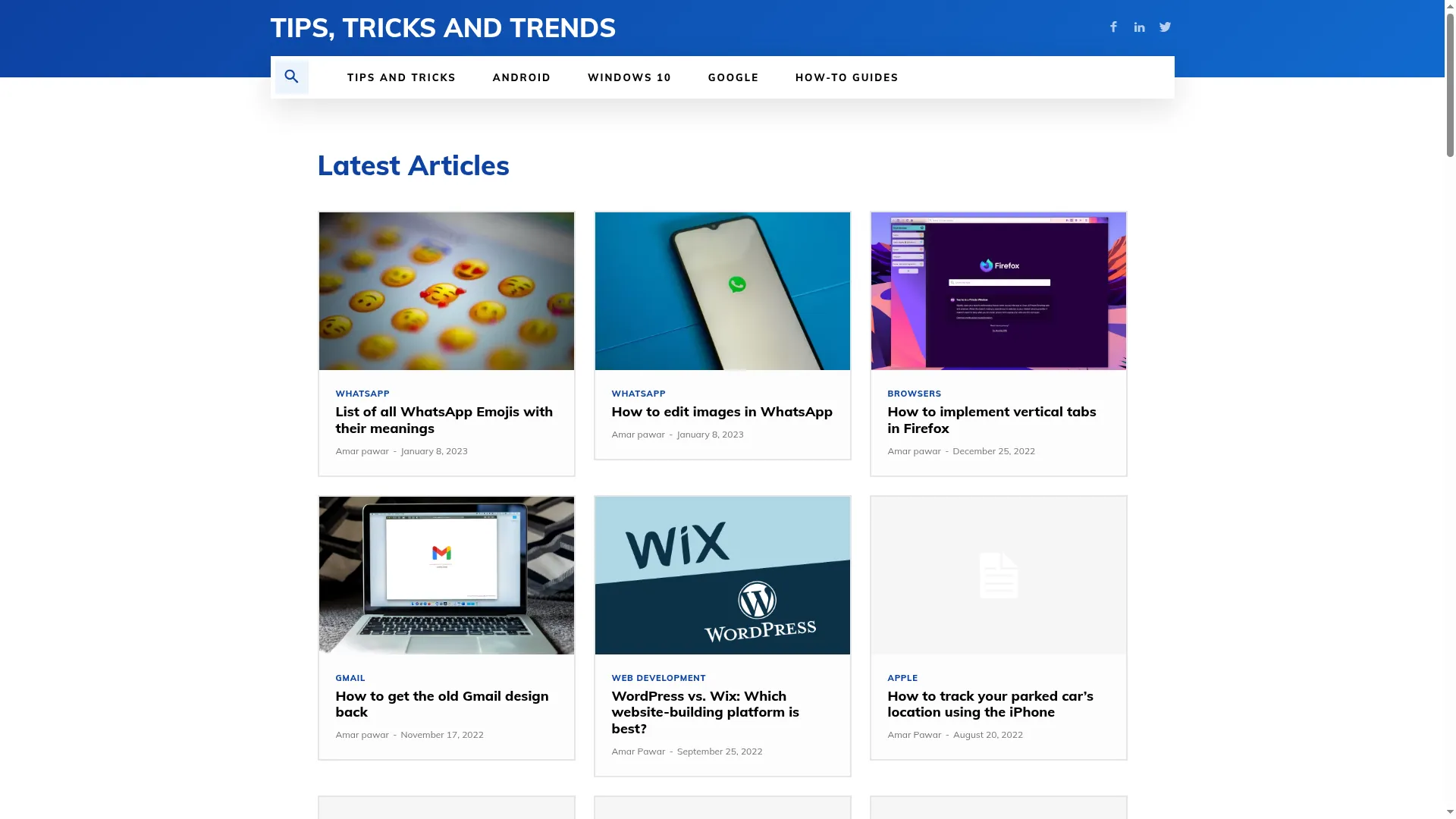Open 'How to implement vertical tabs in Firefox'

[x=992, y=420]
